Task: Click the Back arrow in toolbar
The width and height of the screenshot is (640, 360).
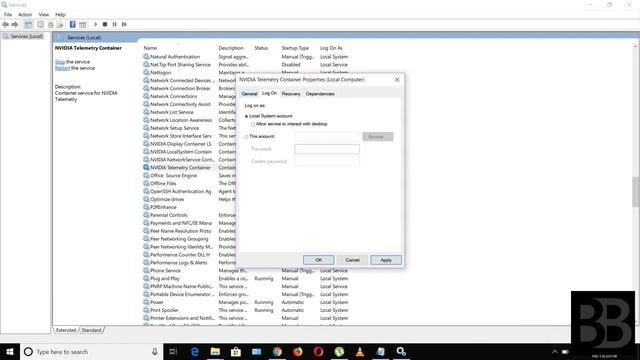Action: [5, 24]
